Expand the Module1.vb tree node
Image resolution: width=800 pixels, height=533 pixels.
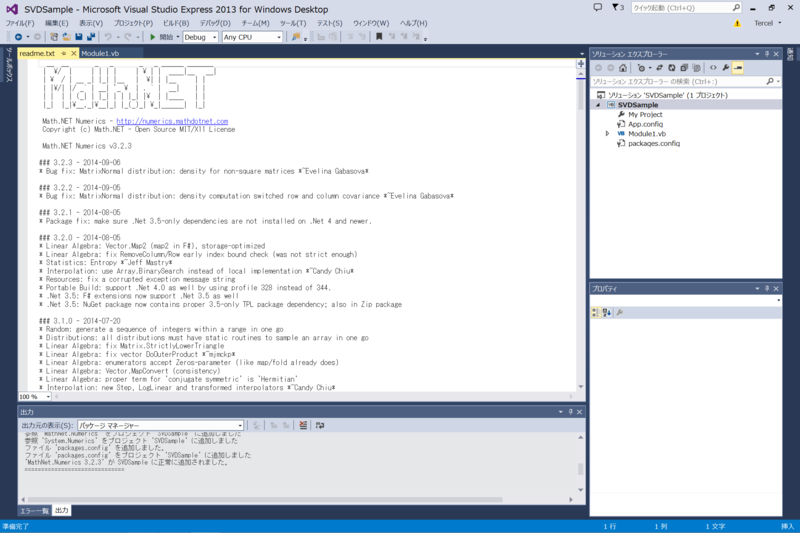pyautogui.click(x=608, y=134)
